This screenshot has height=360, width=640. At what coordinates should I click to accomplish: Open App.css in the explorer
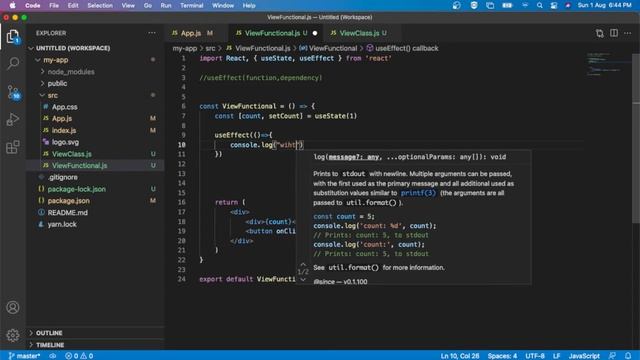64,107
